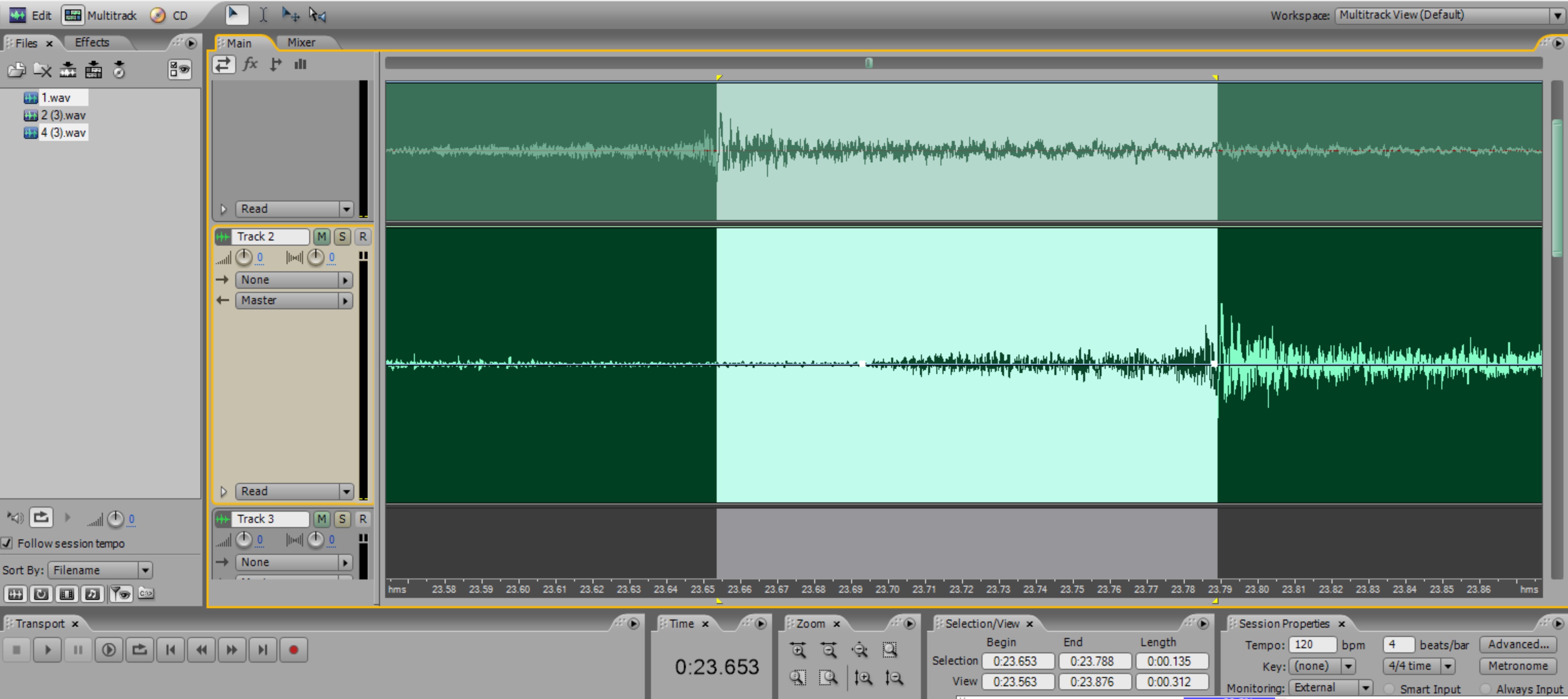The height and width of the screenshot is (699, 1568).
Task: Select the Time Selection tool
Action: [263, 15]
